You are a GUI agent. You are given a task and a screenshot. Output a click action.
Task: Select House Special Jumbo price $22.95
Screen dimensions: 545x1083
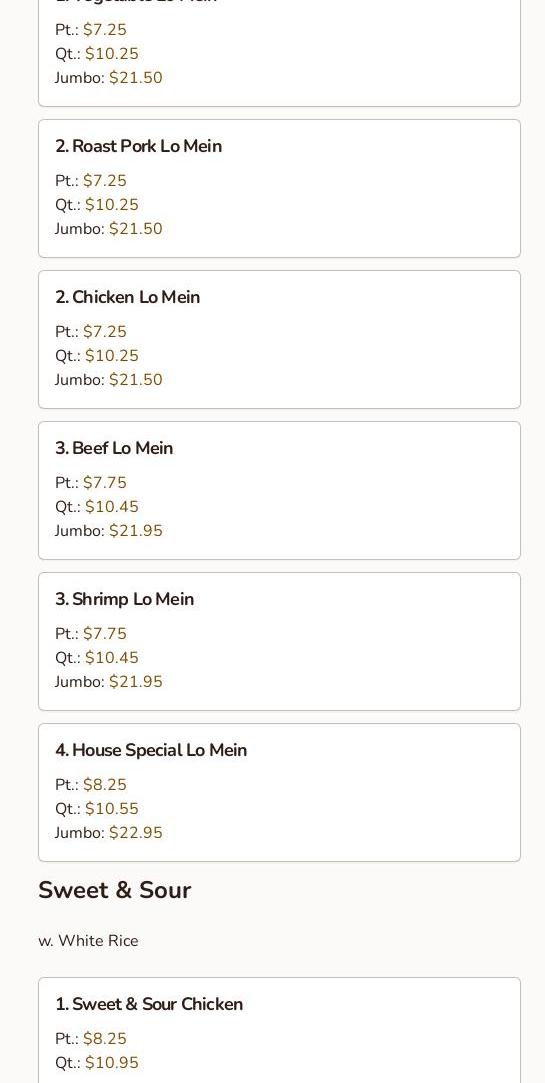point(136,833)
